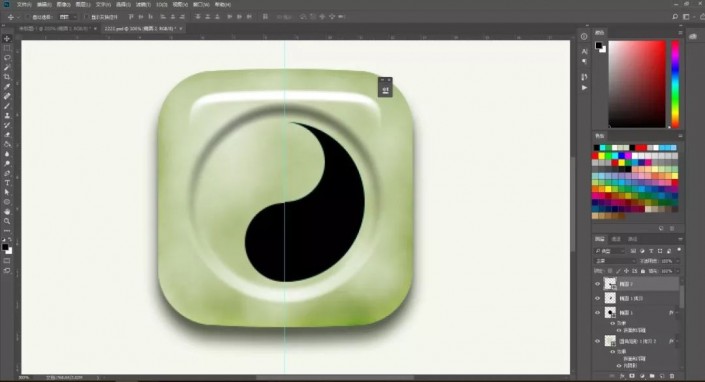Select the Lasso tool
The height and width of the screenshot is (382, 705).
(7, 58)
